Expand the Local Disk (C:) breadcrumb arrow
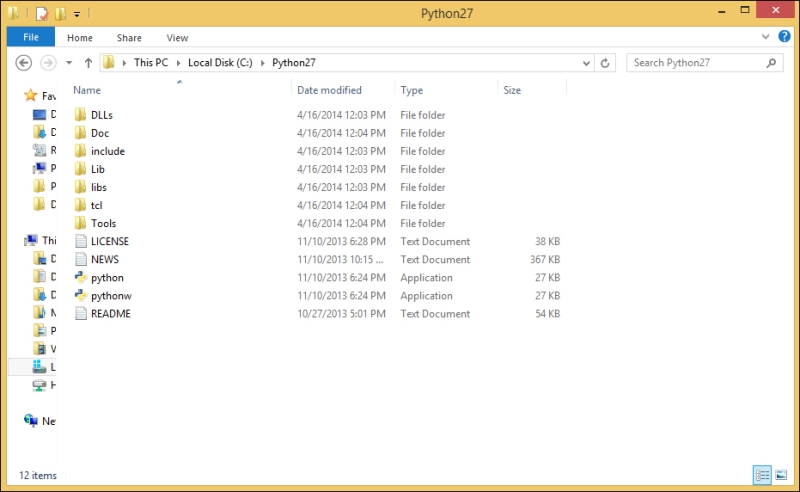 263,63
